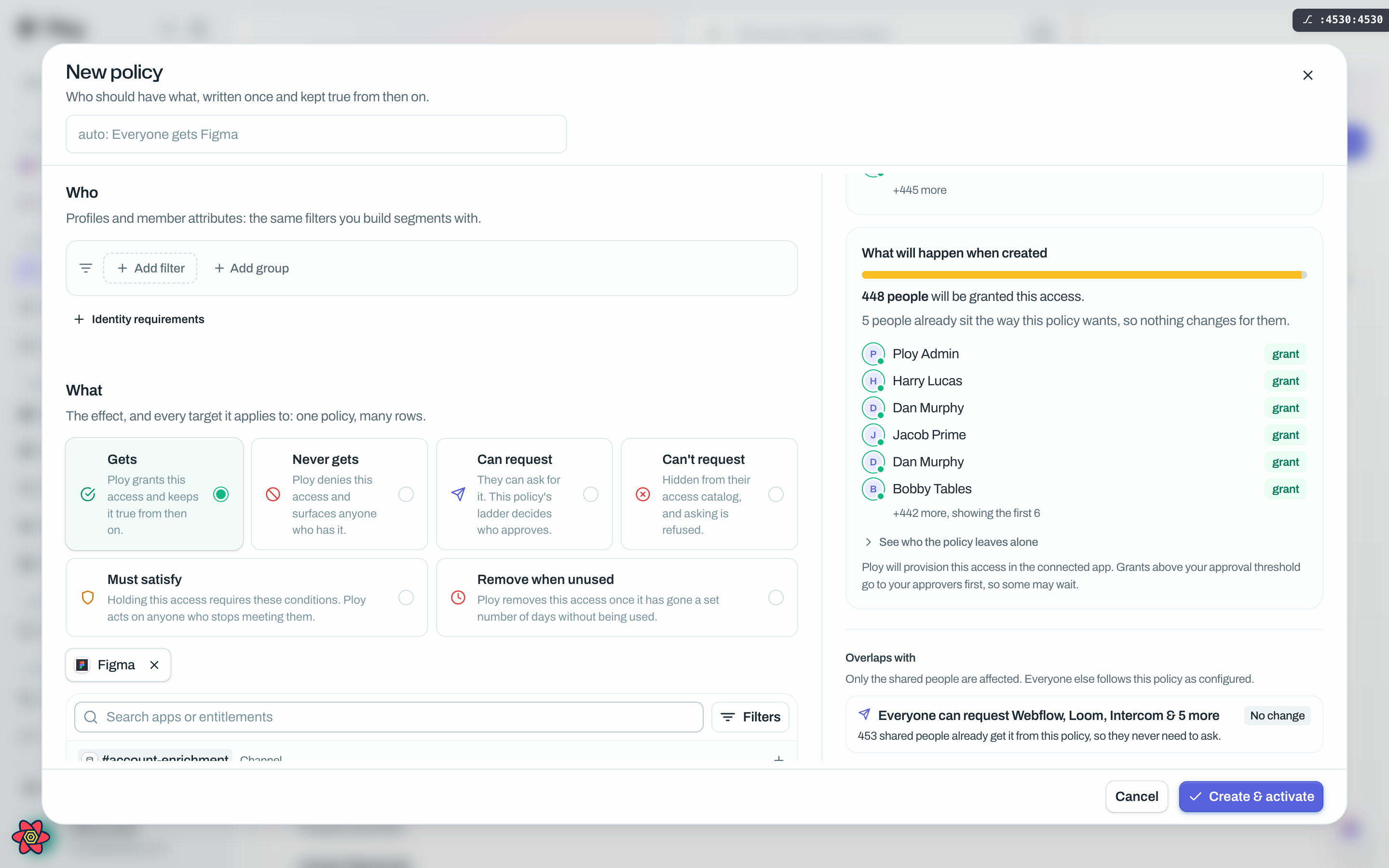The height and width of the screenshot is (868, 1389).
Task: Close the New policy dialog
Action: tap(1307, 75)
